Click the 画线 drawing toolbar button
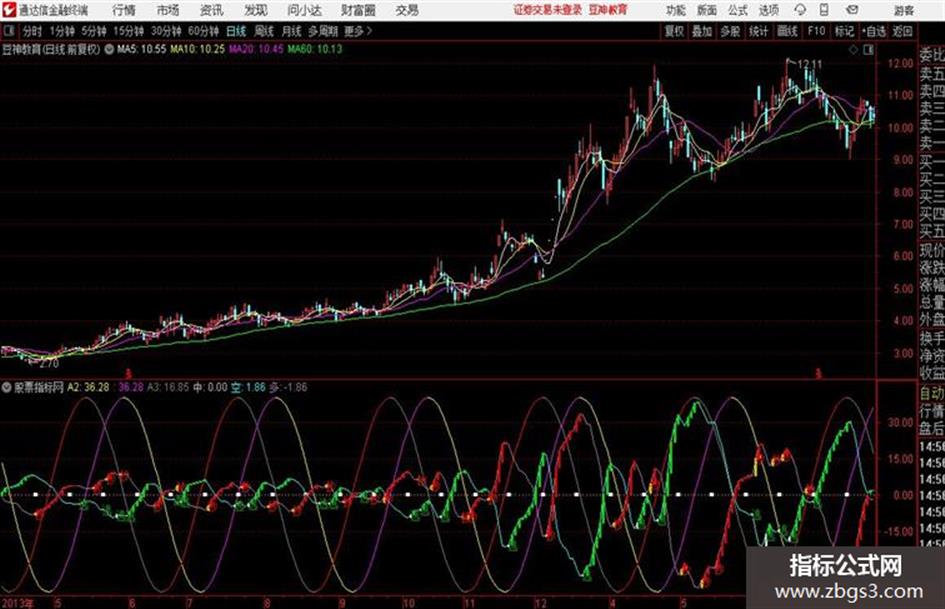 coord(786,31)
